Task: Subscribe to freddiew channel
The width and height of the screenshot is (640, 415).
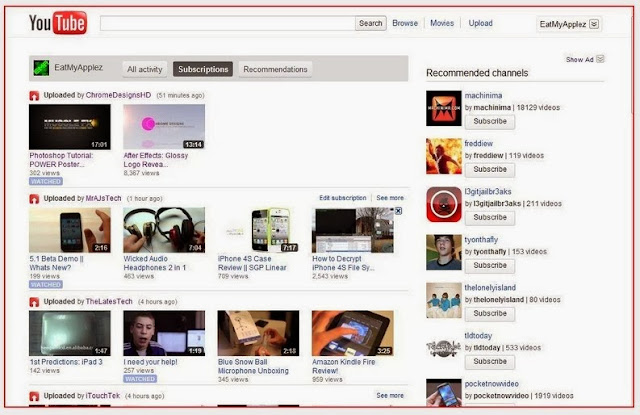Action: coord(490,169)
